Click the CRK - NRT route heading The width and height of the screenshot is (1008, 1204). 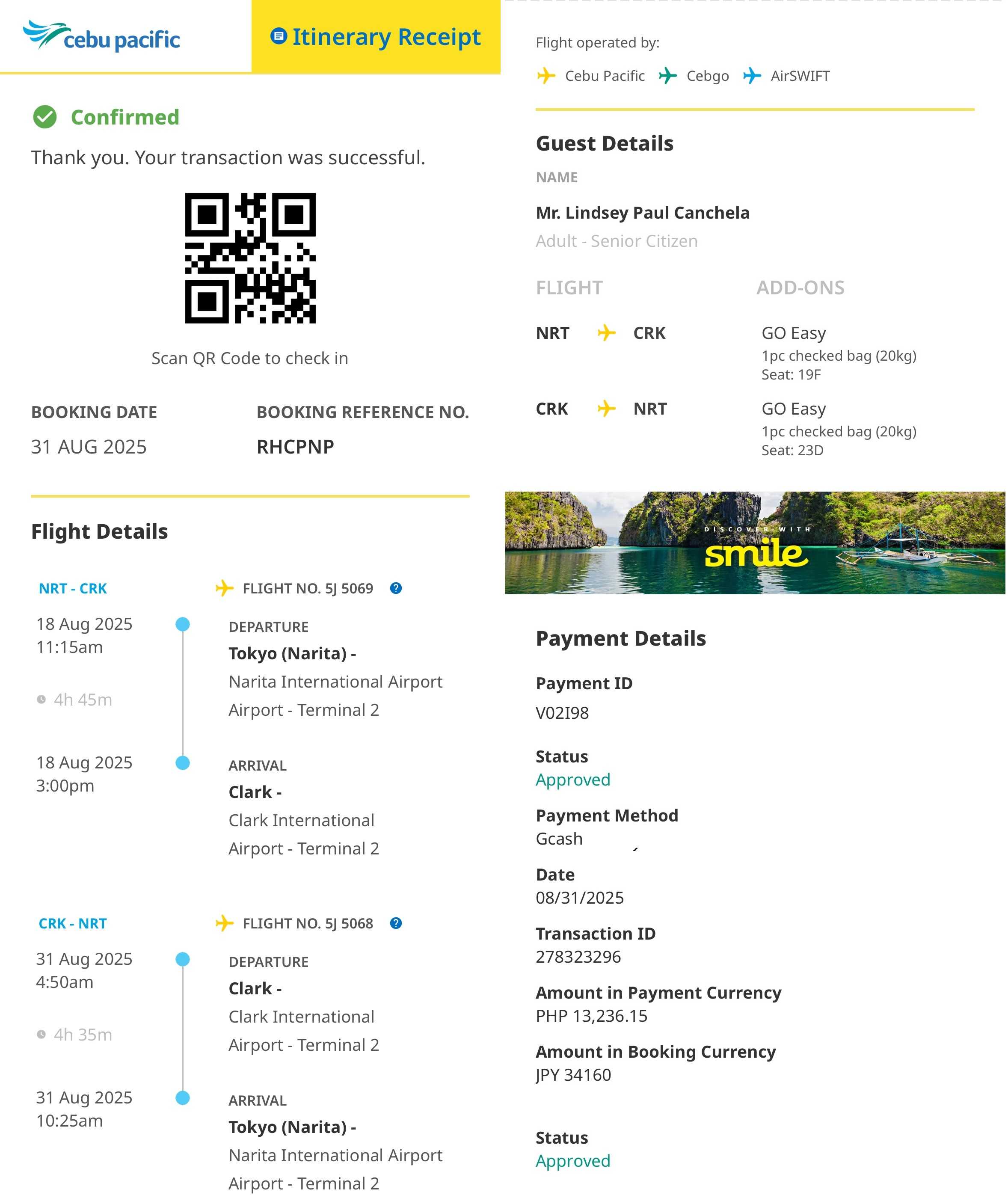click(x=73, y=923)
